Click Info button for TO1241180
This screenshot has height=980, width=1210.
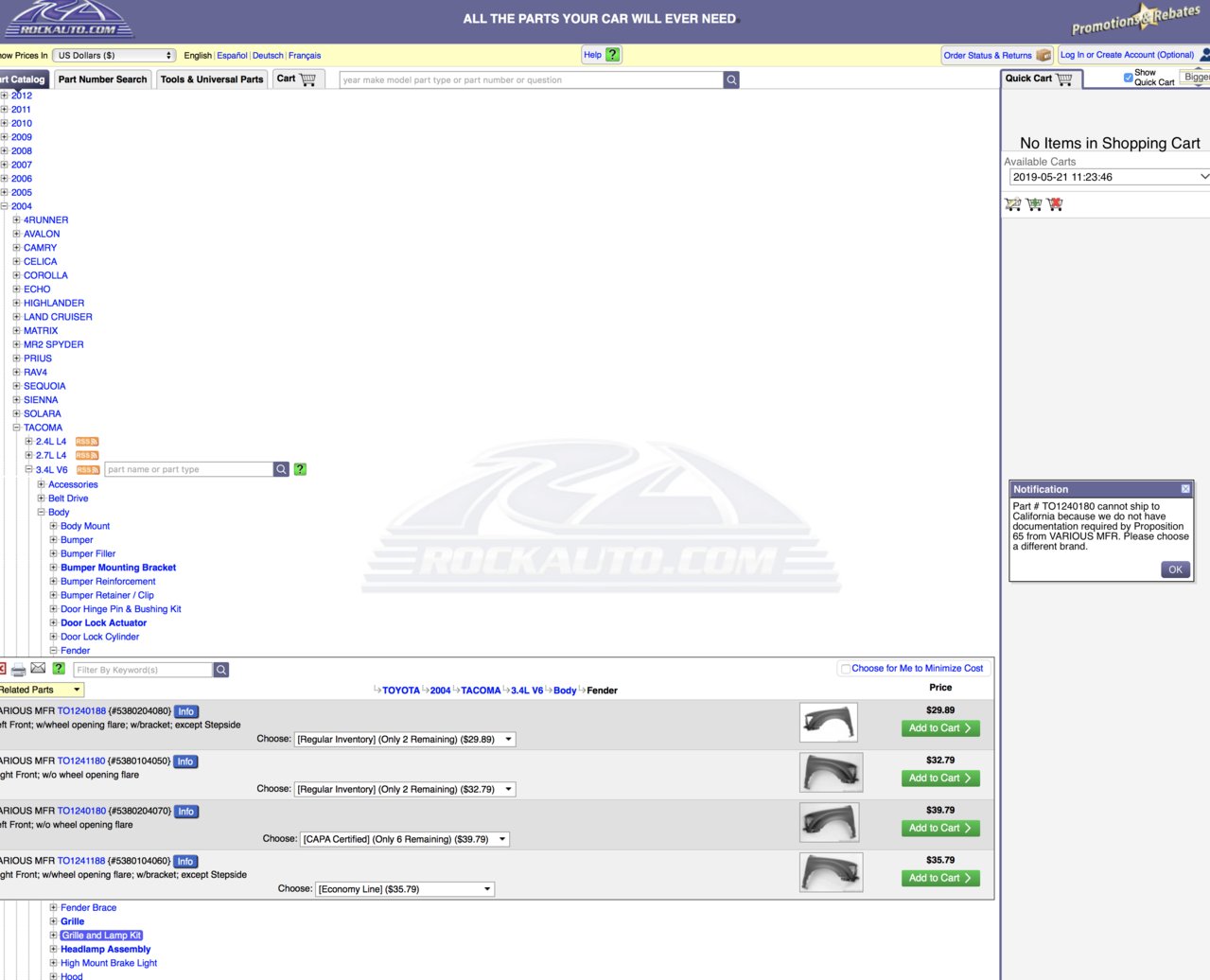click(185, 761)
